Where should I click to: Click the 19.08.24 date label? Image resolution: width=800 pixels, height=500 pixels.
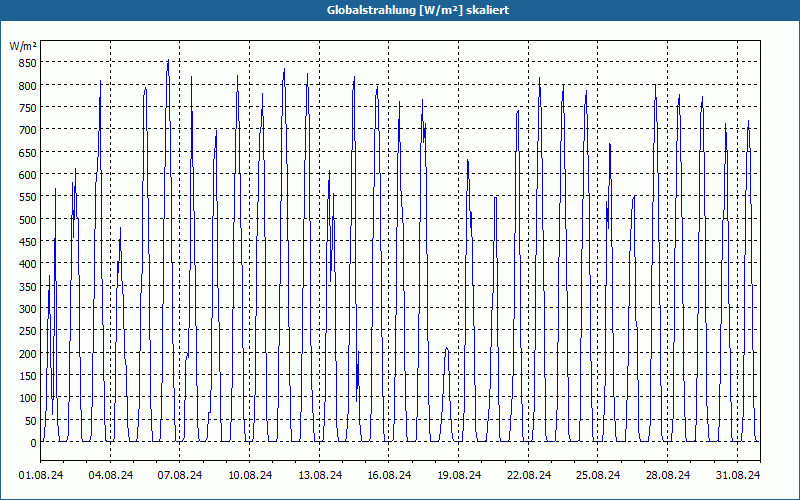click(x=459, y=475)
